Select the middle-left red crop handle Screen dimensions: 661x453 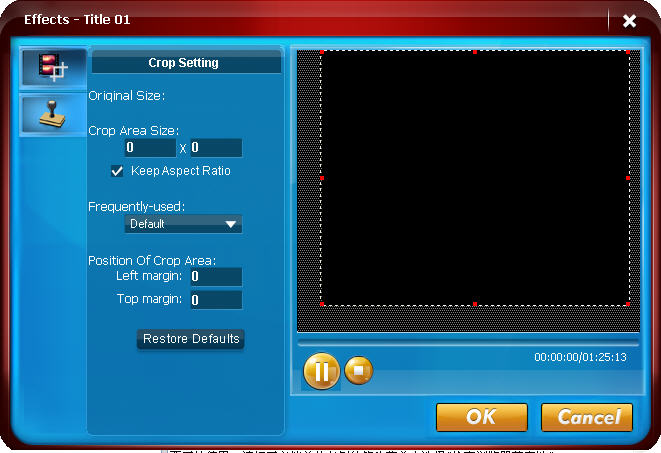tap(322, 177)
